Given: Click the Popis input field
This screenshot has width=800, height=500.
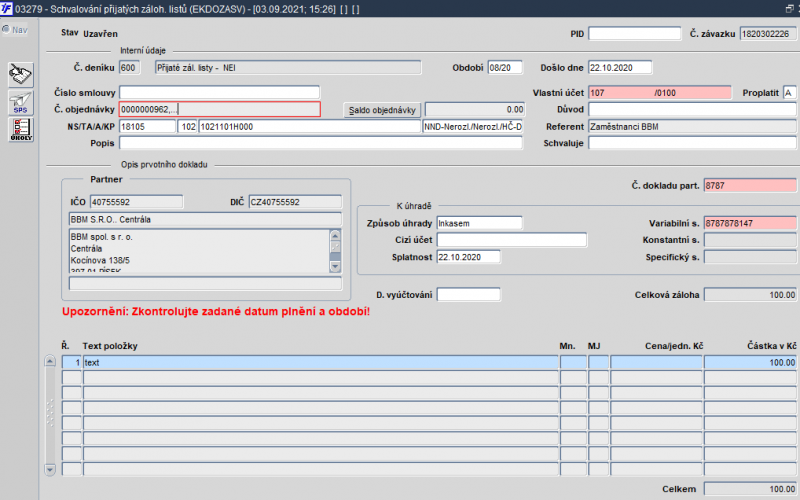Looking at the screenshot, I should (x=321, y=143).
